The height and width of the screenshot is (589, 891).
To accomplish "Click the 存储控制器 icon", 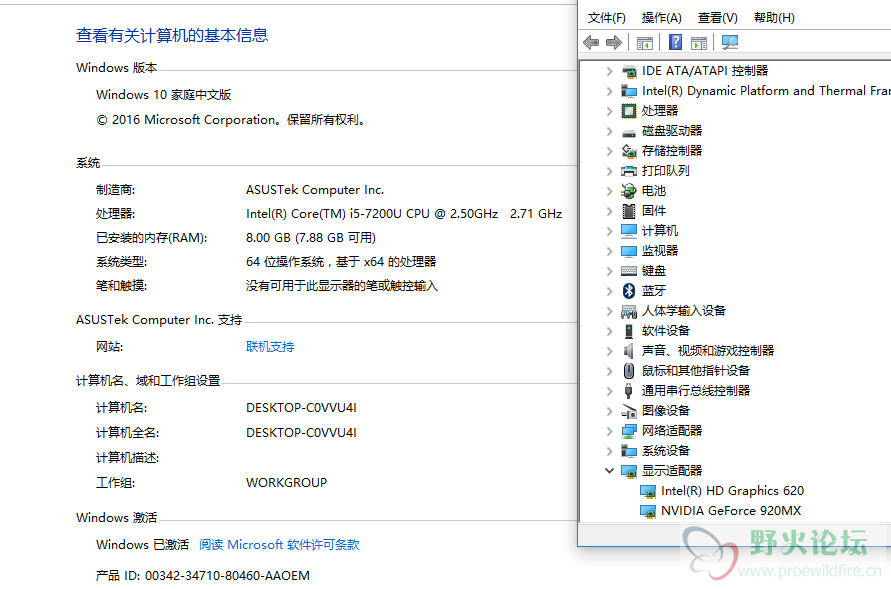I will tap(628, 151).
